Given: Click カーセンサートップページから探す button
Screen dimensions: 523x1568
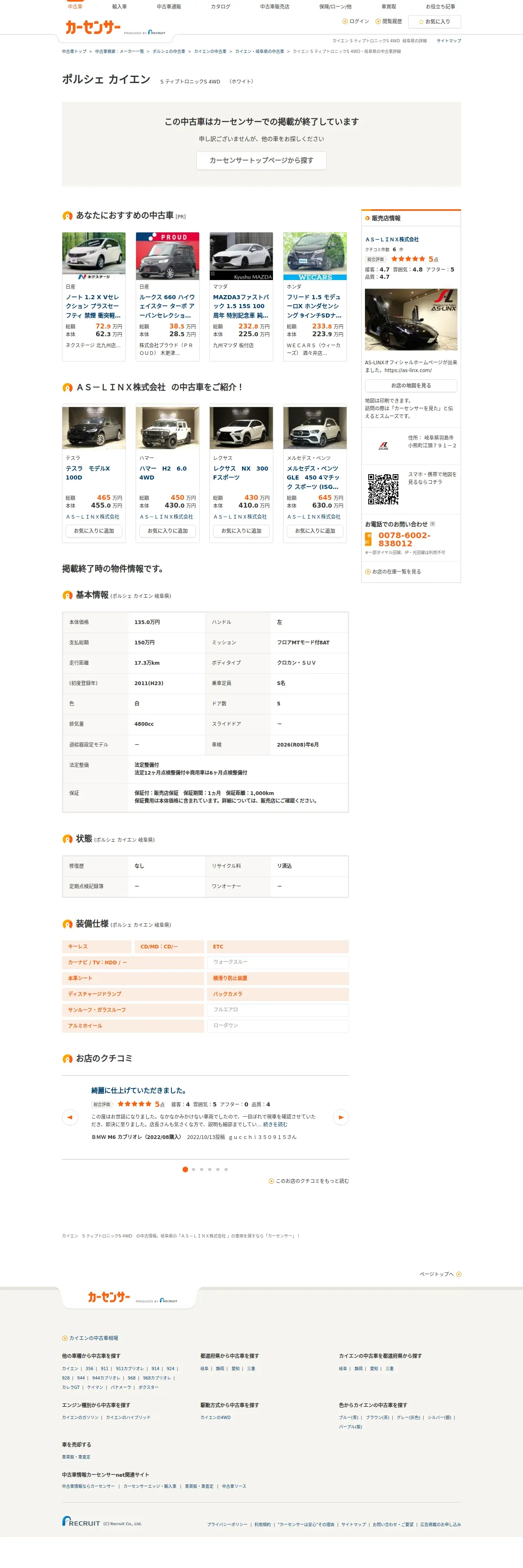Looking at the screenshot, I should click(261, 161).
